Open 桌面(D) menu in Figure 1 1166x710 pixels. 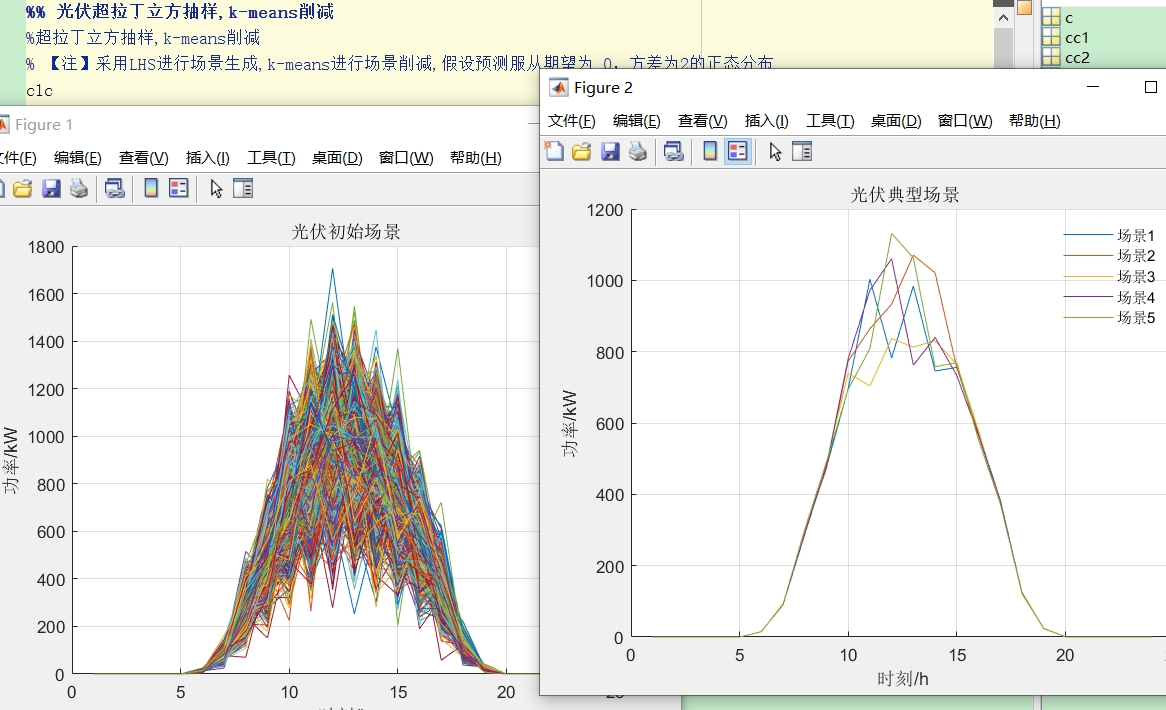click(337, 158)
